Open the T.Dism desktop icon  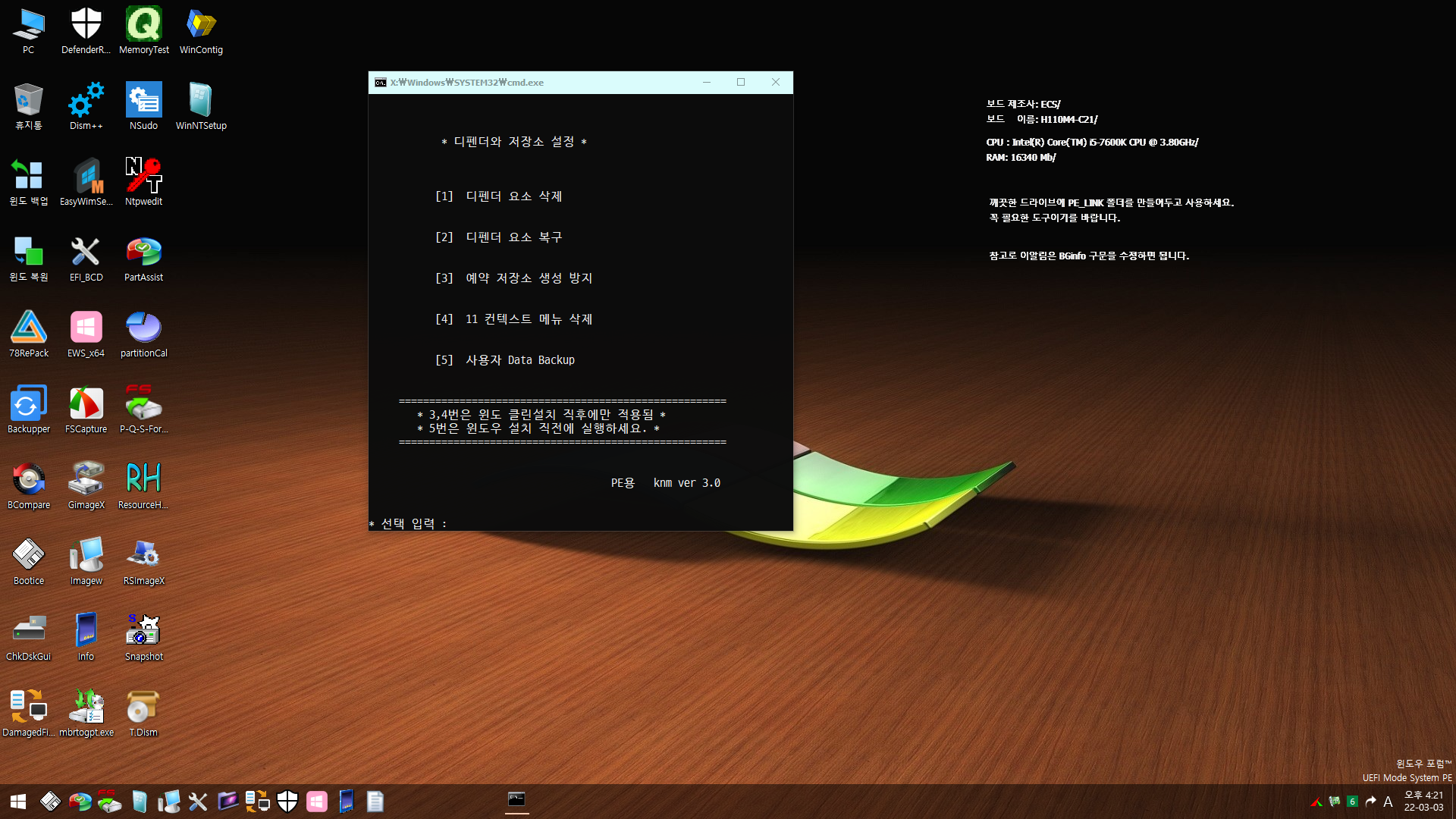click(144, 713)
